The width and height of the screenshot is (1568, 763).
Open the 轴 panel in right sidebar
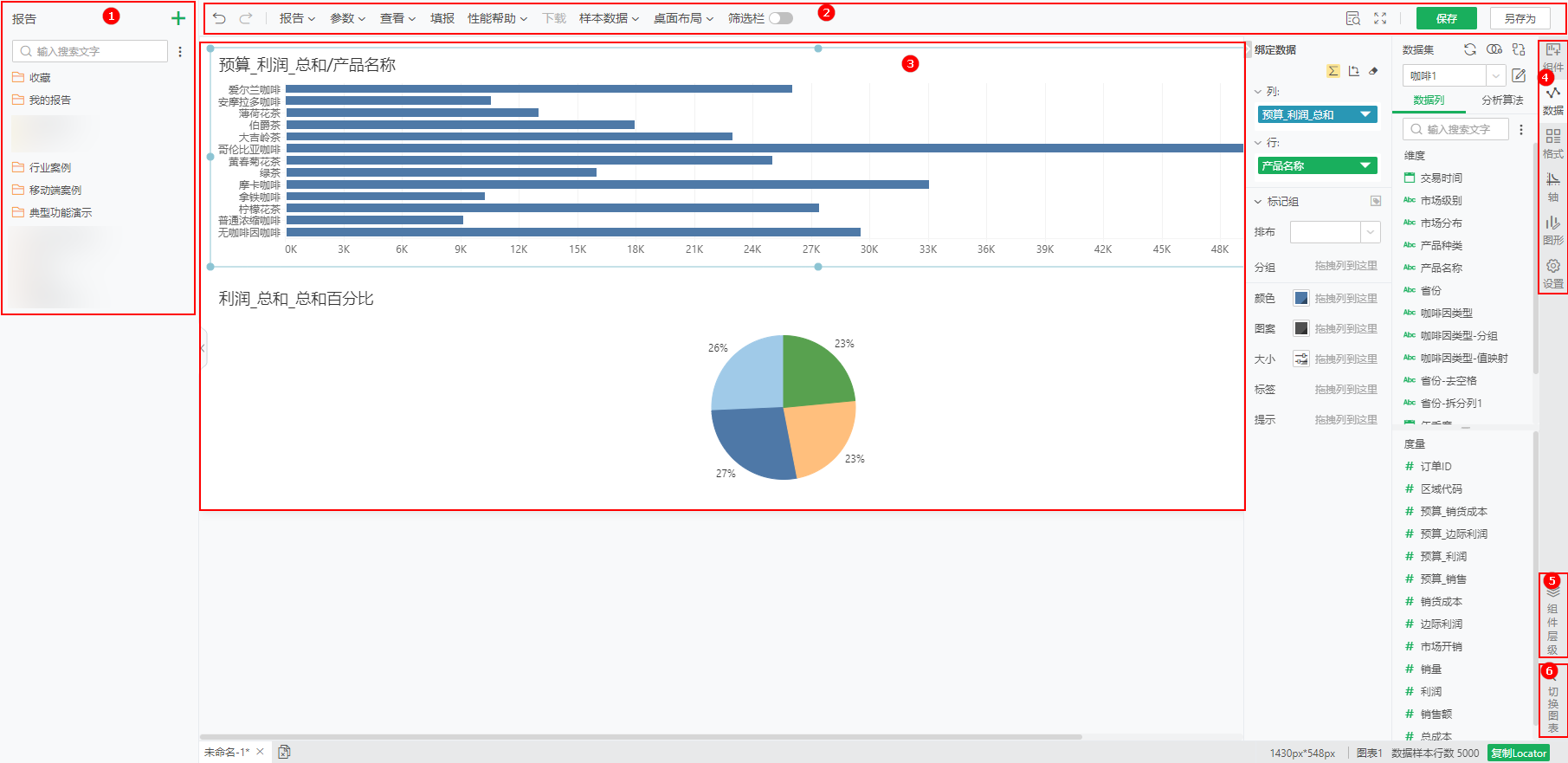(x=1553, y=187)
